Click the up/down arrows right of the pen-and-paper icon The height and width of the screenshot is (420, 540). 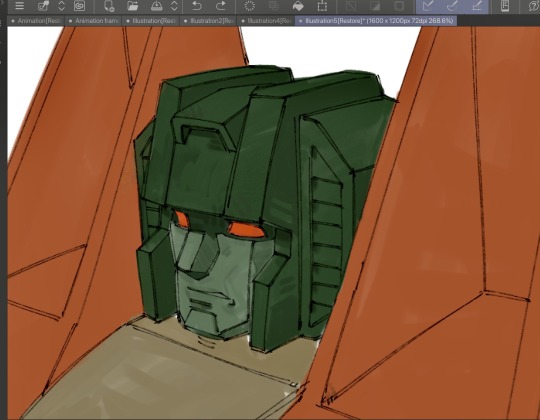click(x=62, y=6)
